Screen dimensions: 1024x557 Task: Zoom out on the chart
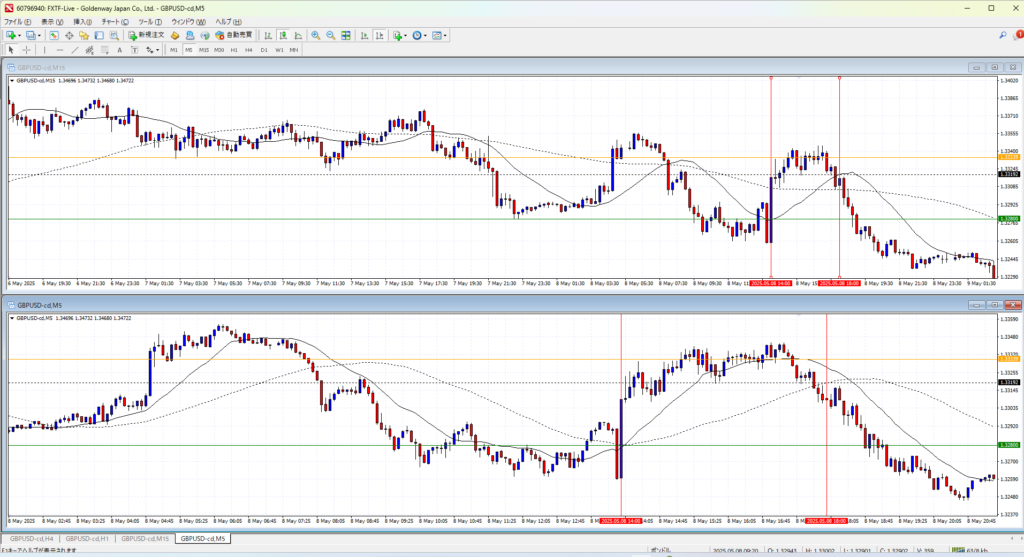330,35
